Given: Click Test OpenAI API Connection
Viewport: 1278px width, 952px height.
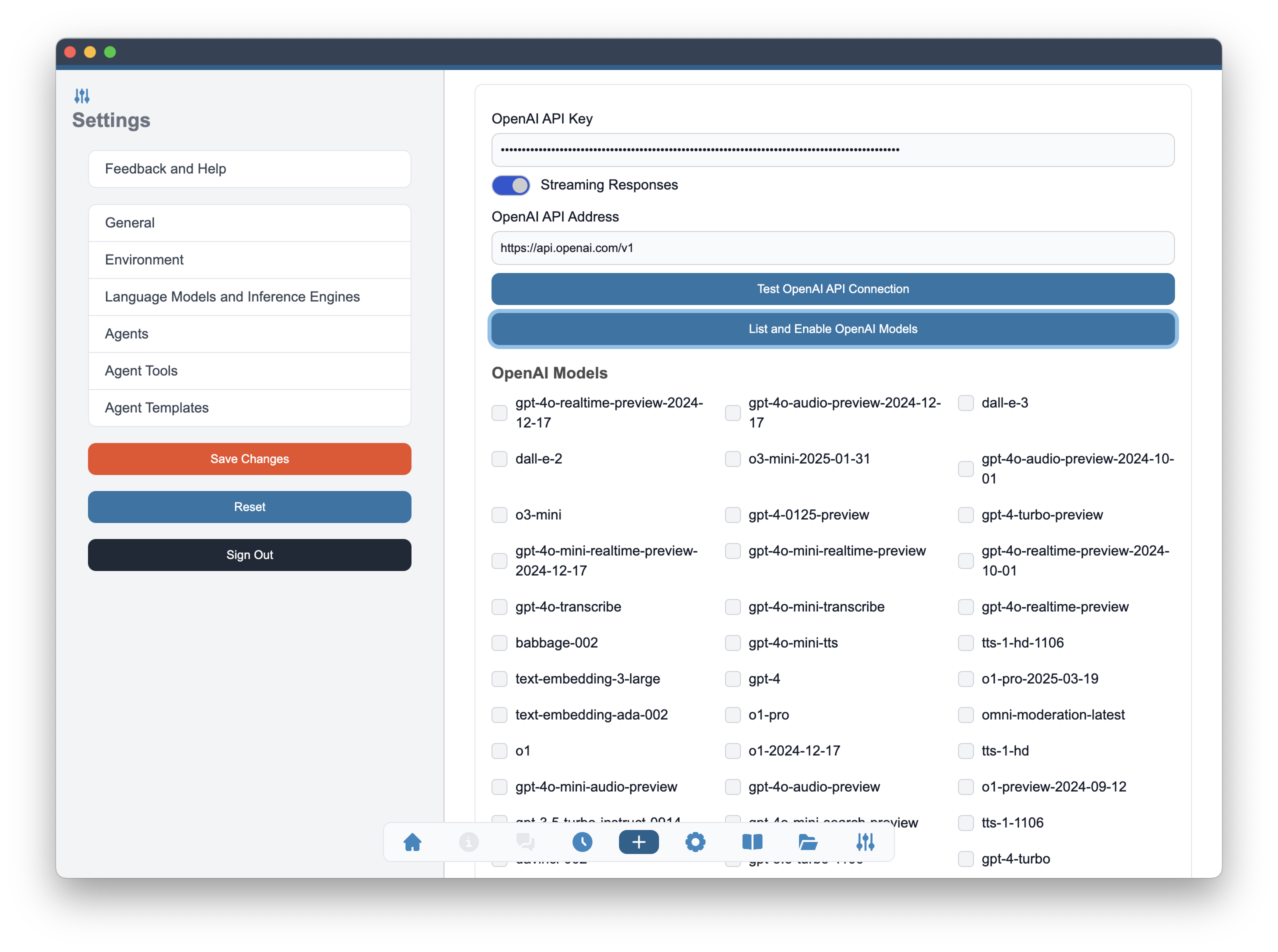Looking at the screenshot, I should point(832,288).
